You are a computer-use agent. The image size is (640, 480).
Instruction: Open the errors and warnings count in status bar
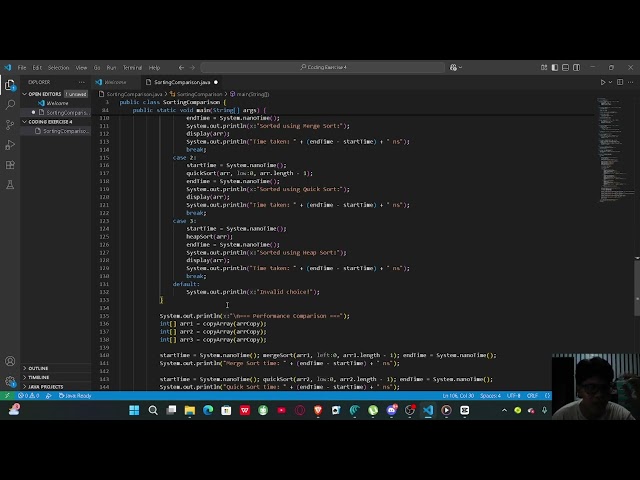coord(29,396)
